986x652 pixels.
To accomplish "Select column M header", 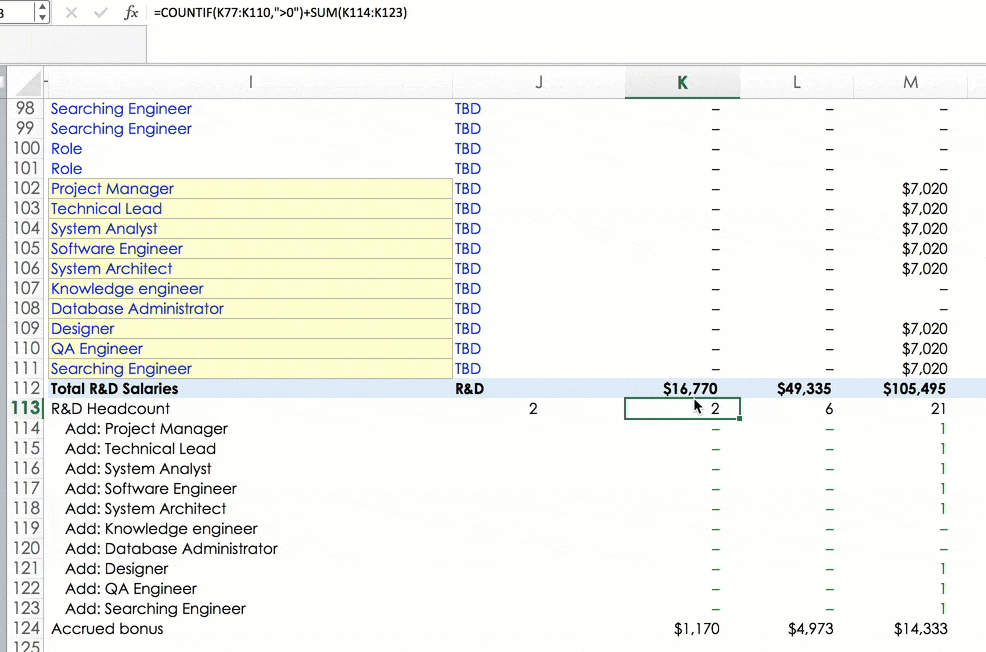I will tap(910, 82).
